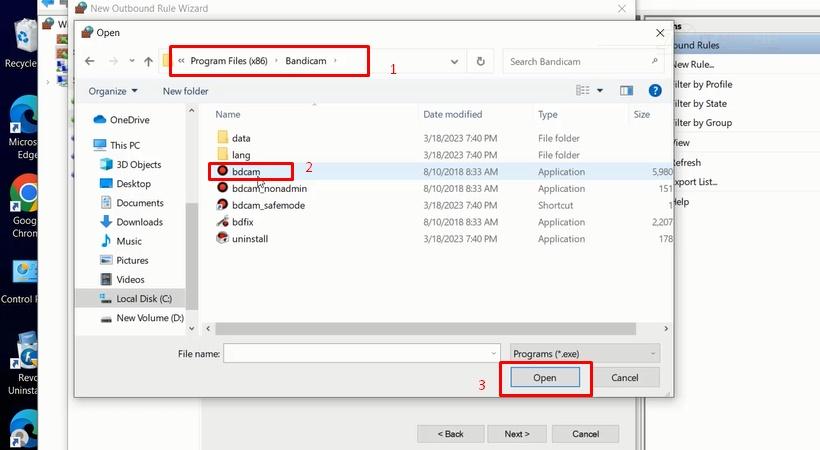Select Local Disk (C:) in navigation pane
This screenshot has width=820, height=450.
(144, 298)
